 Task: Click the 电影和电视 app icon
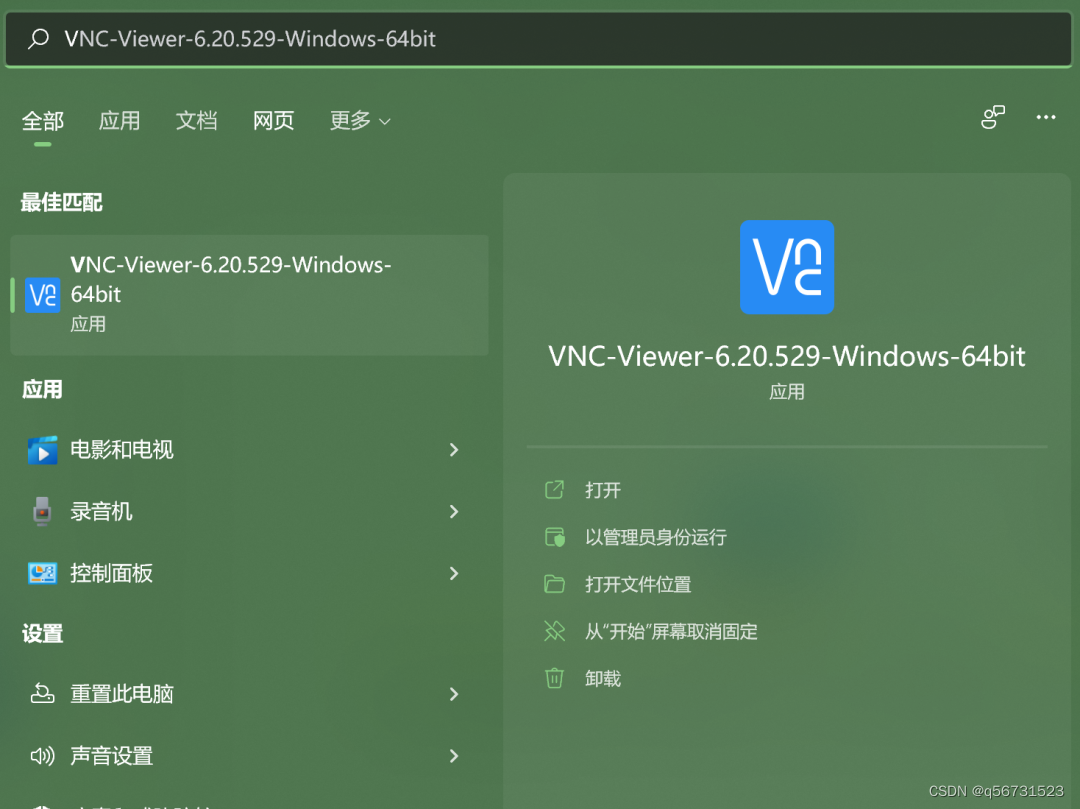coord(43,450)
